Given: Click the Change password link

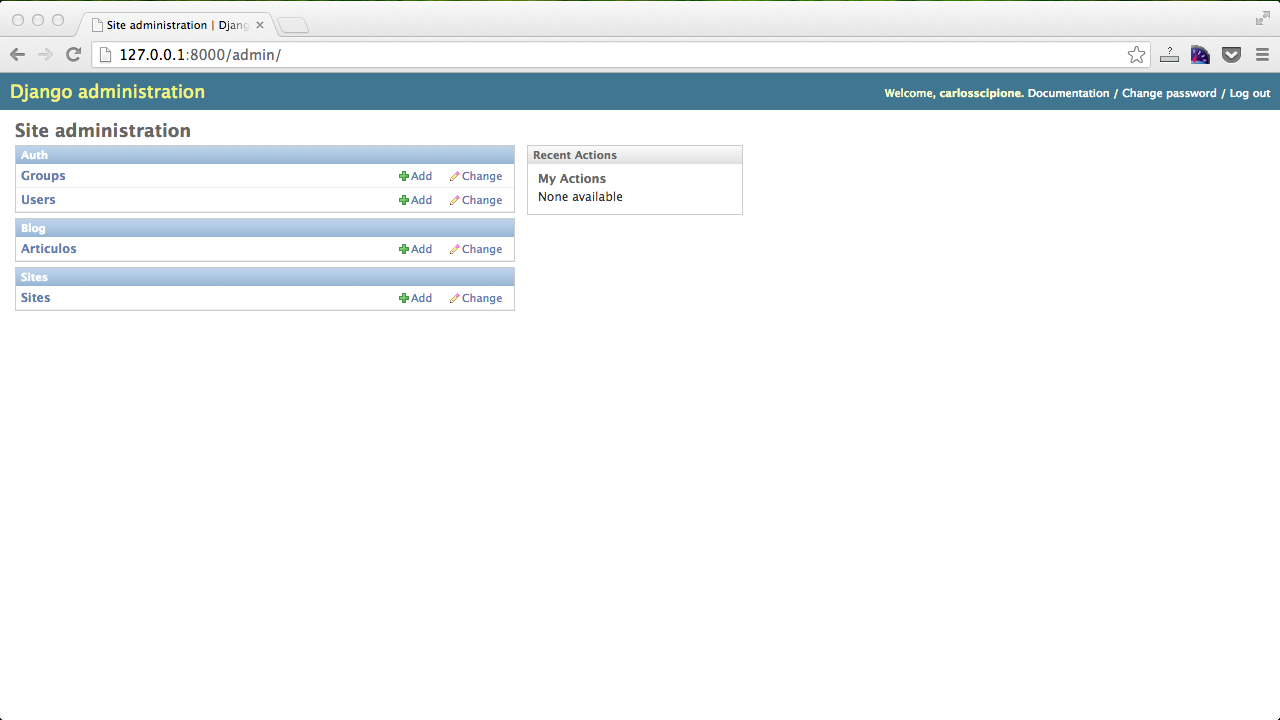Looking at the screenshot, I should click(x=1169, y=93).
